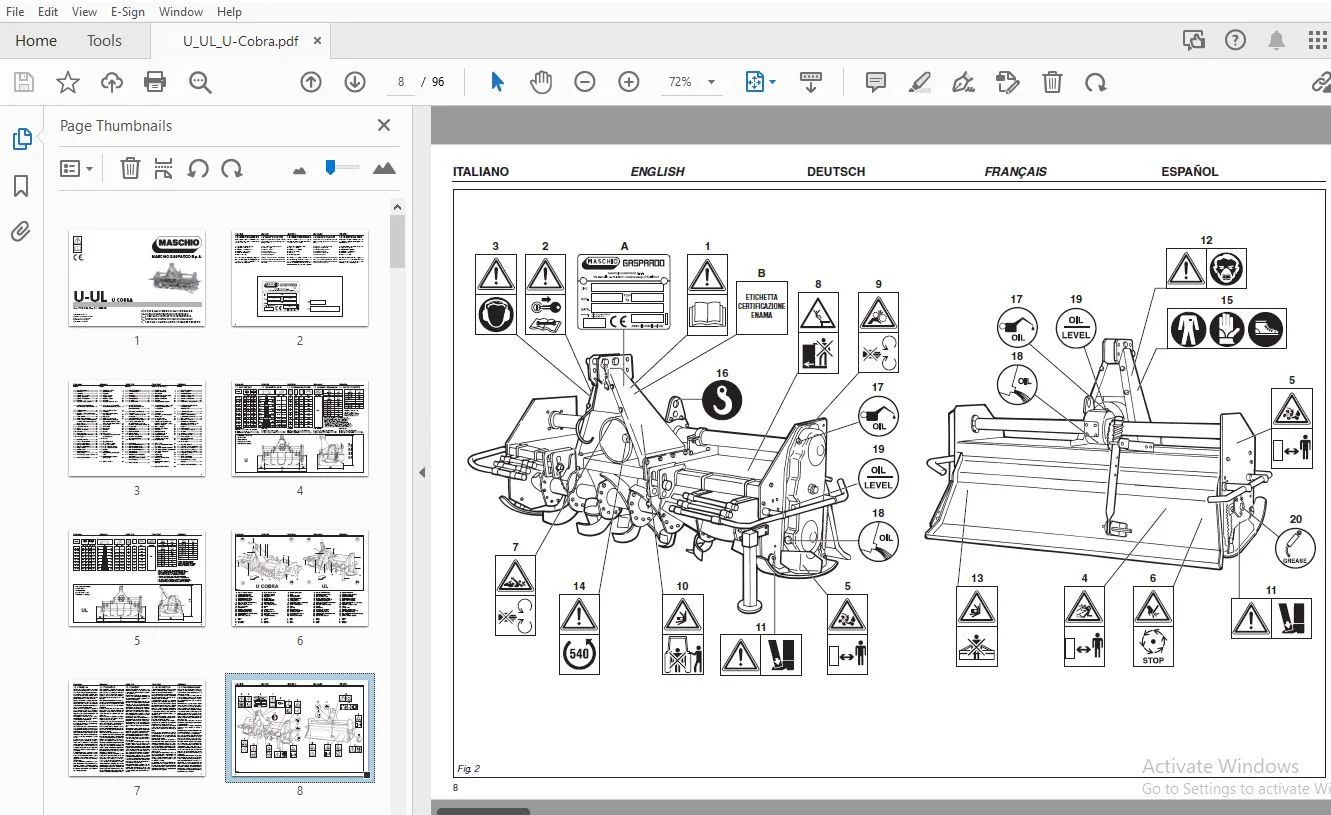Enlarge thumbnail size large mountain icon
The width and height of the screenshot is (1331, 815).
click(x=384, y=169)
